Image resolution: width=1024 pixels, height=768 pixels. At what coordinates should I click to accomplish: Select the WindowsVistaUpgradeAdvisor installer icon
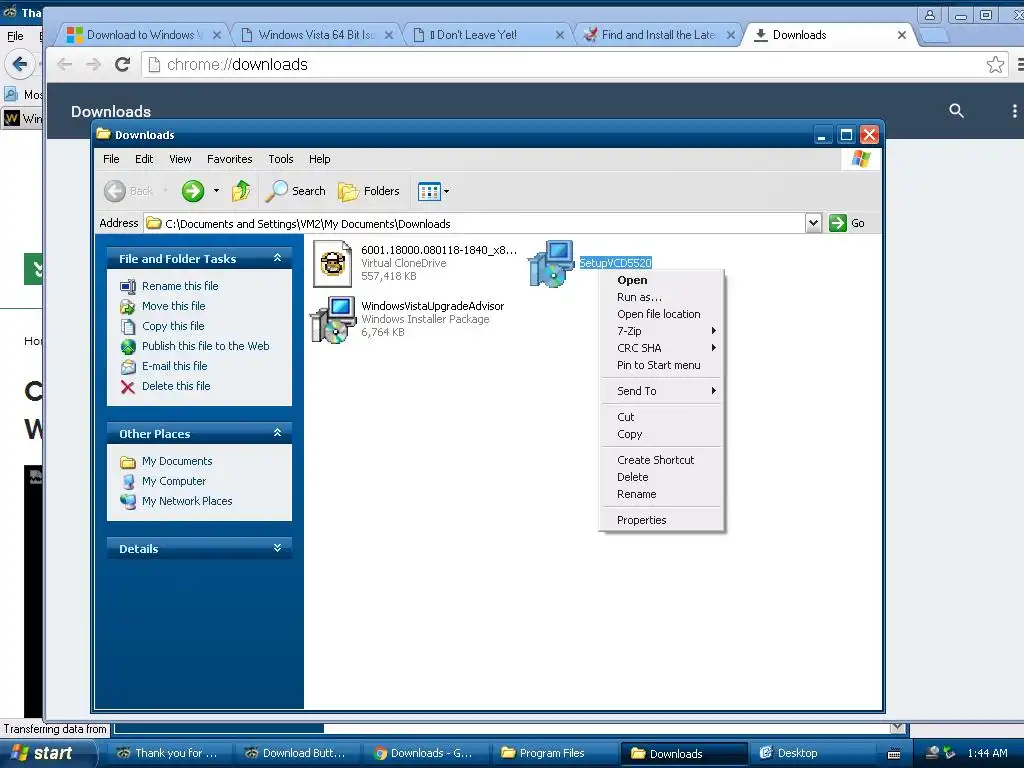coord(332,319)
